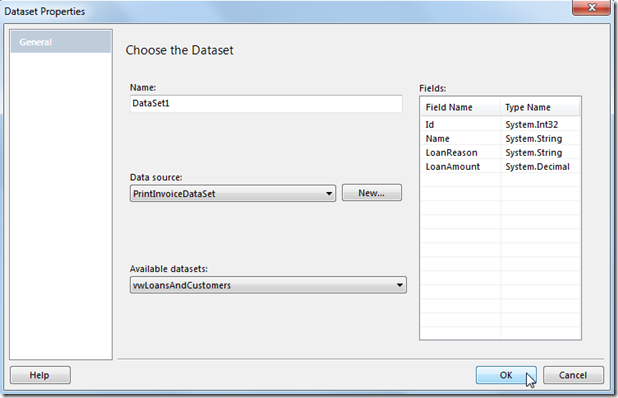Click the Name field containing DataSet1
Viewport: 618px width, 398px height.
[x=266, y=103]
